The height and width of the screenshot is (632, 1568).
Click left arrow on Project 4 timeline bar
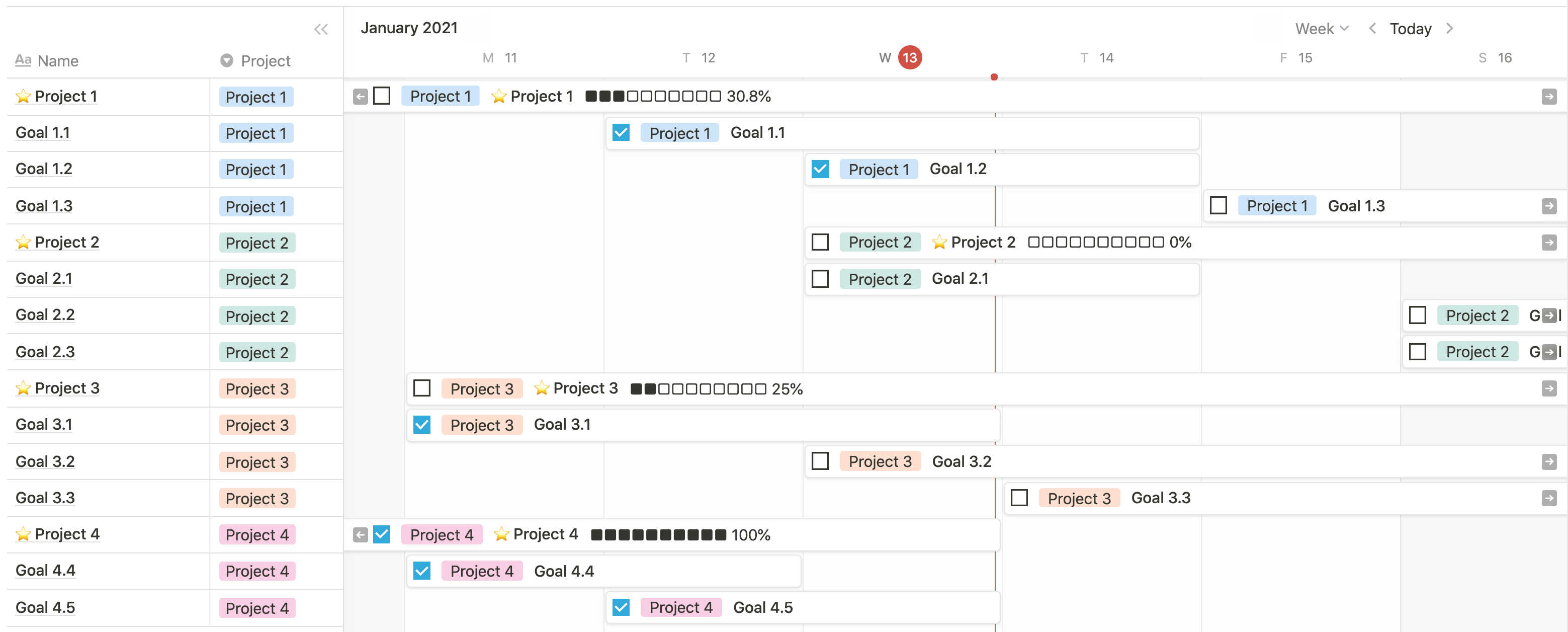361,535
